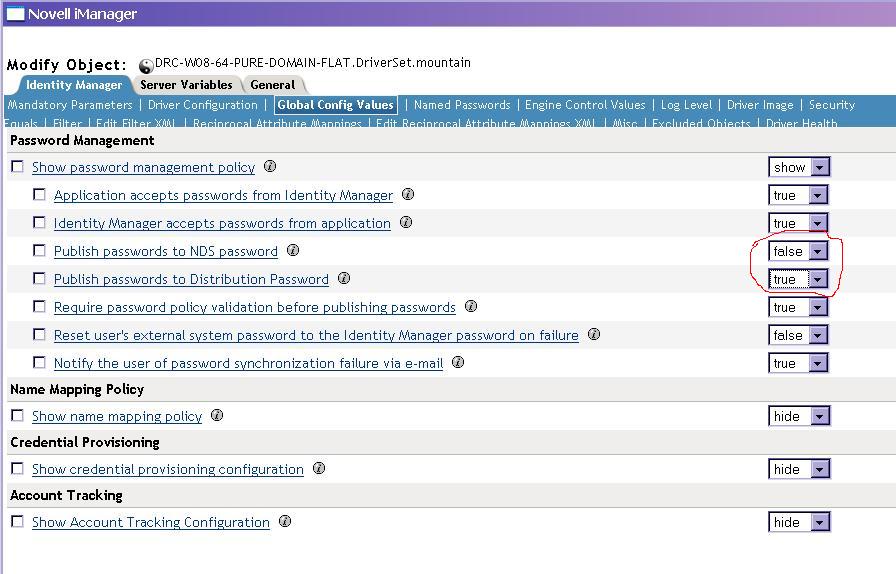Open Engine Control Values page
Image resolution: width=896 pixels, height=574 pixels.
click(585, 105)
